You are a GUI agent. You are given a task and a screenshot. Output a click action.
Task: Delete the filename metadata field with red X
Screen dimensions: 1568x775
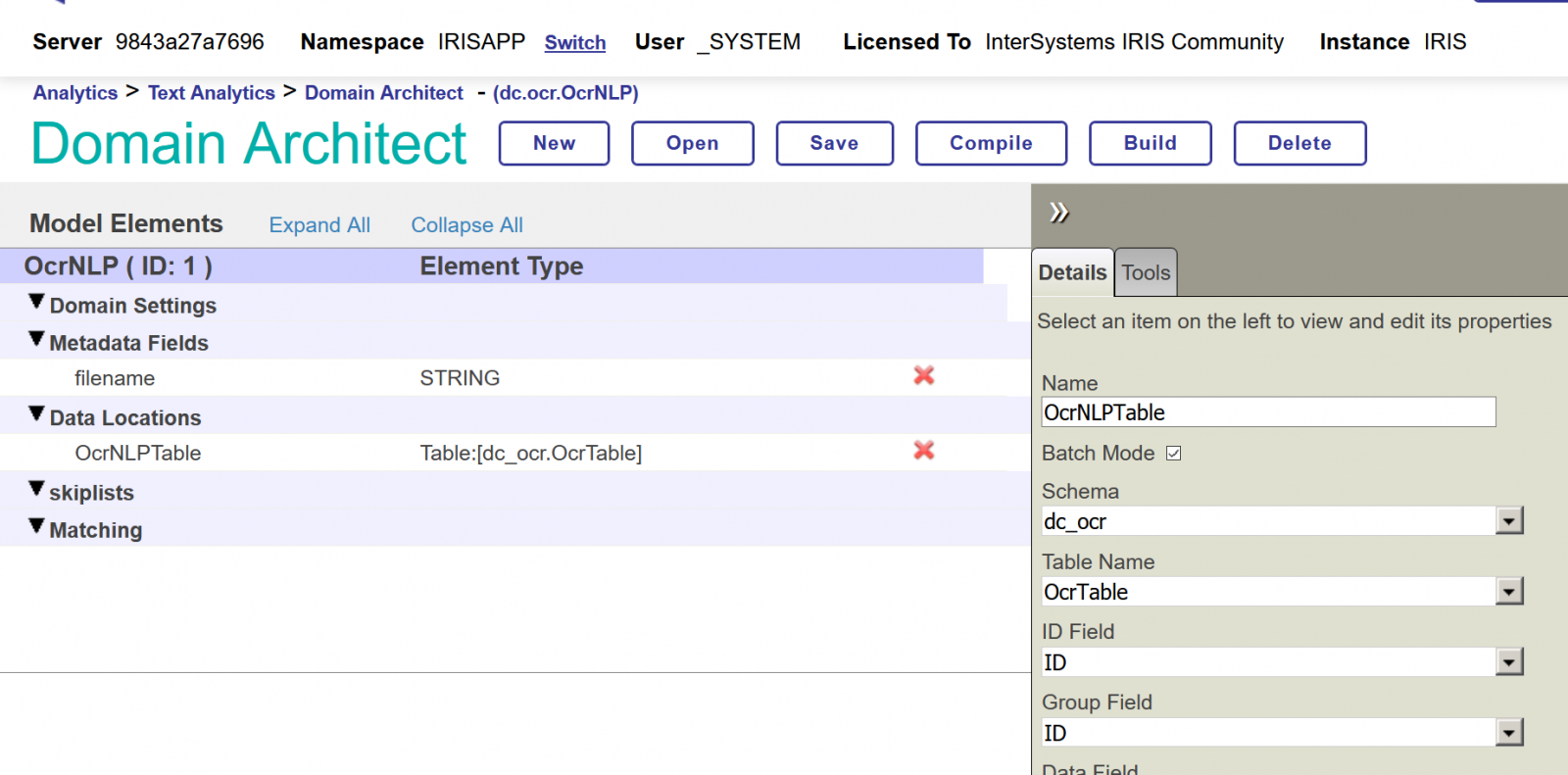click(x=923, y=376)
